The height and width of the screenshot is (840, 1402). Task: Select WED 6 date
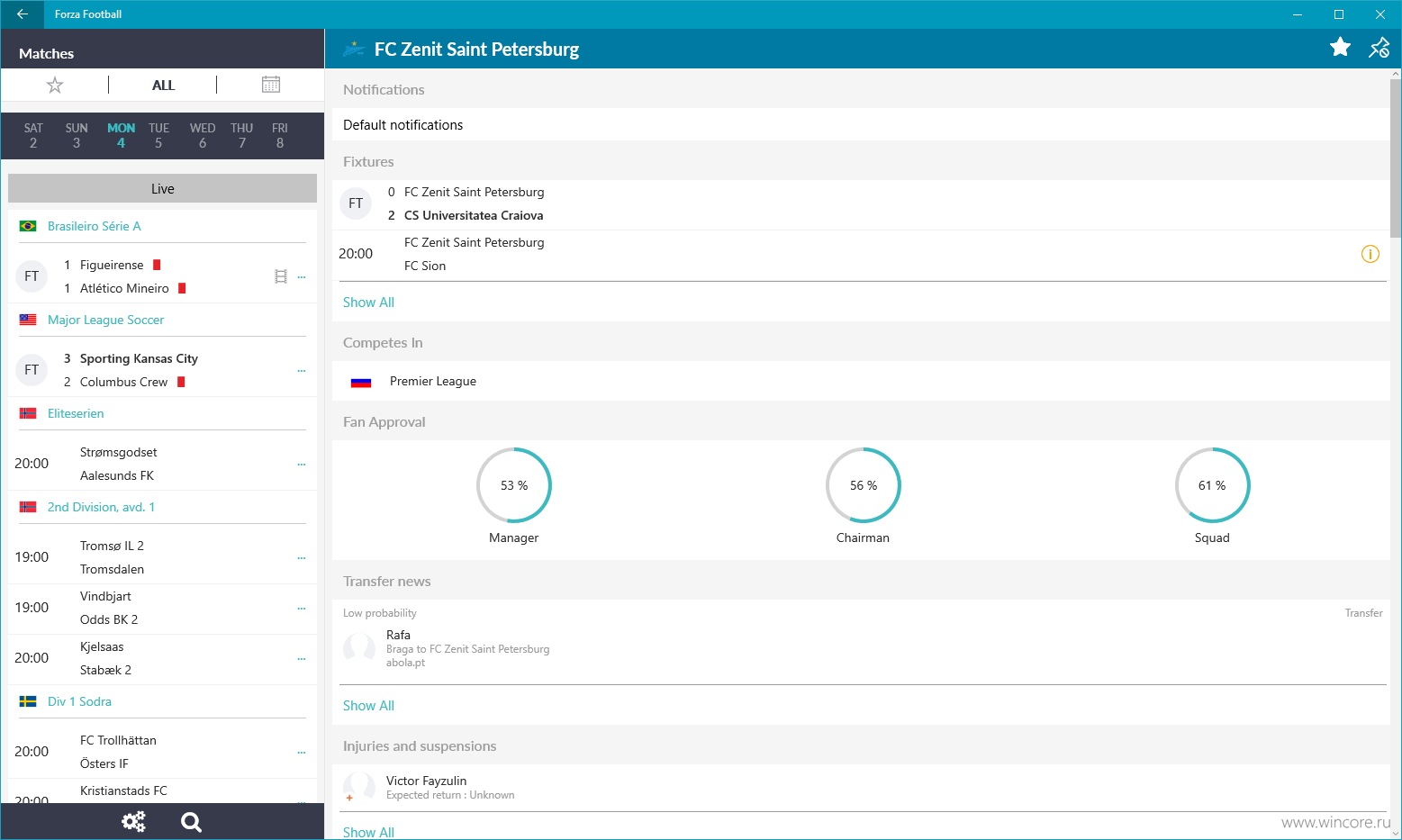tap(203, 136)
